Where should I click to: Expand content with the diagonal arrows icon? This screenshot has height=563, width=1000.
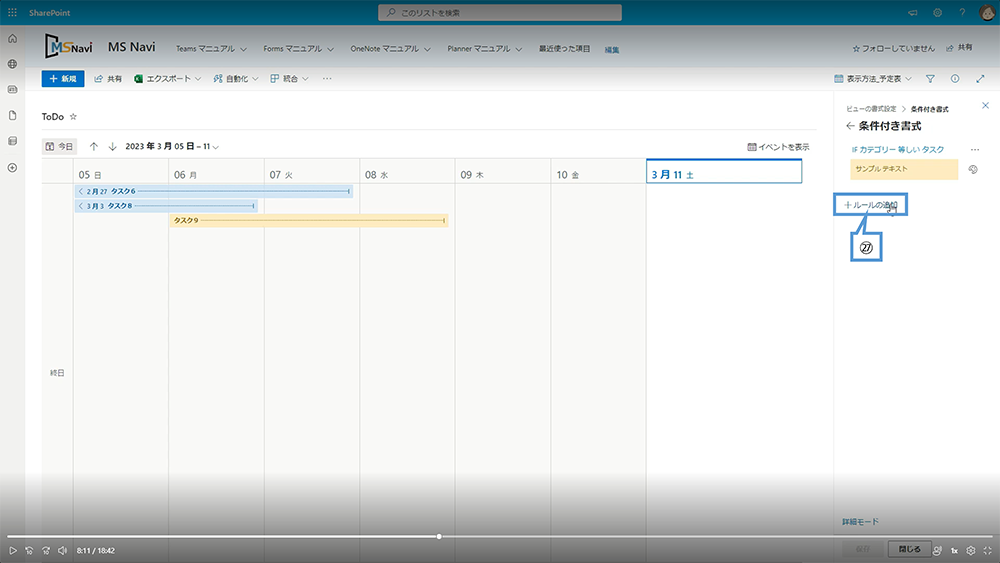tap(980, 78)
